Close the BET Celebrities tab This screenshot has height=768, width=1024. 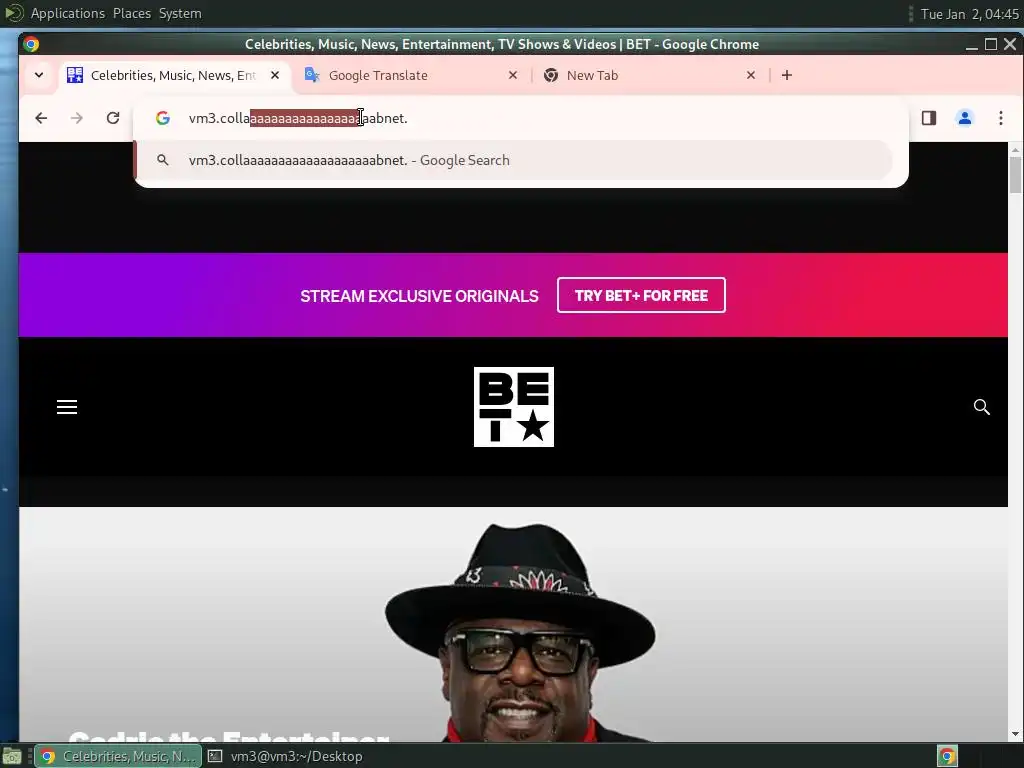(x=275, y=75)
